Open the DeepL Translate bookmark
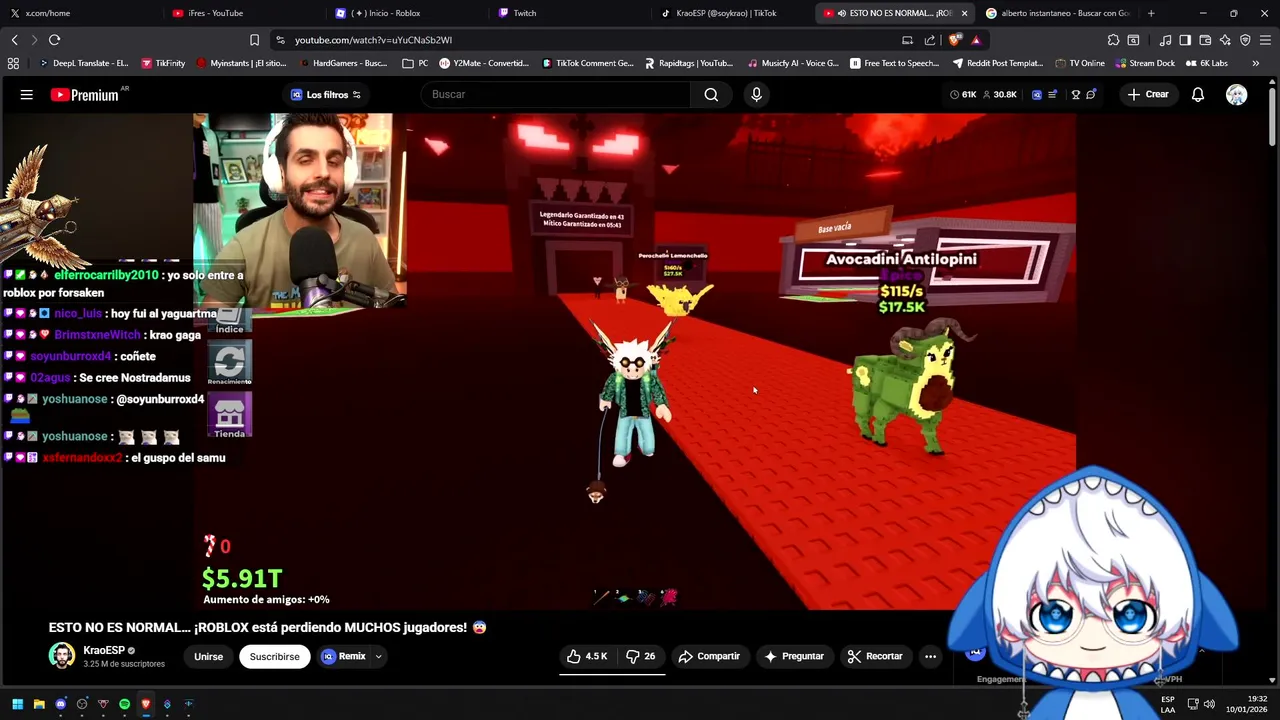The height and width of the screenshot is (720, 1280). click(83, 63)
